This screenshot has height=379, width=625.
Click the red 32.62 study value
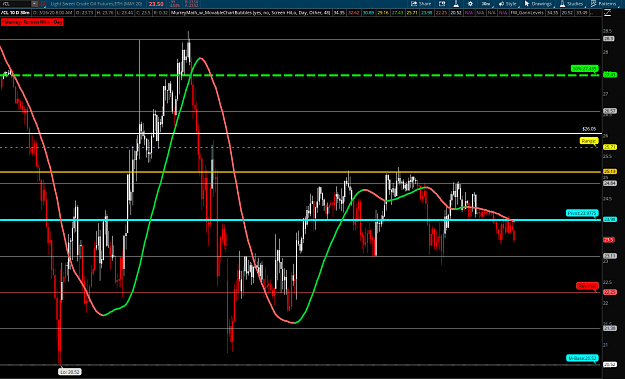click(x=354, y=13)
